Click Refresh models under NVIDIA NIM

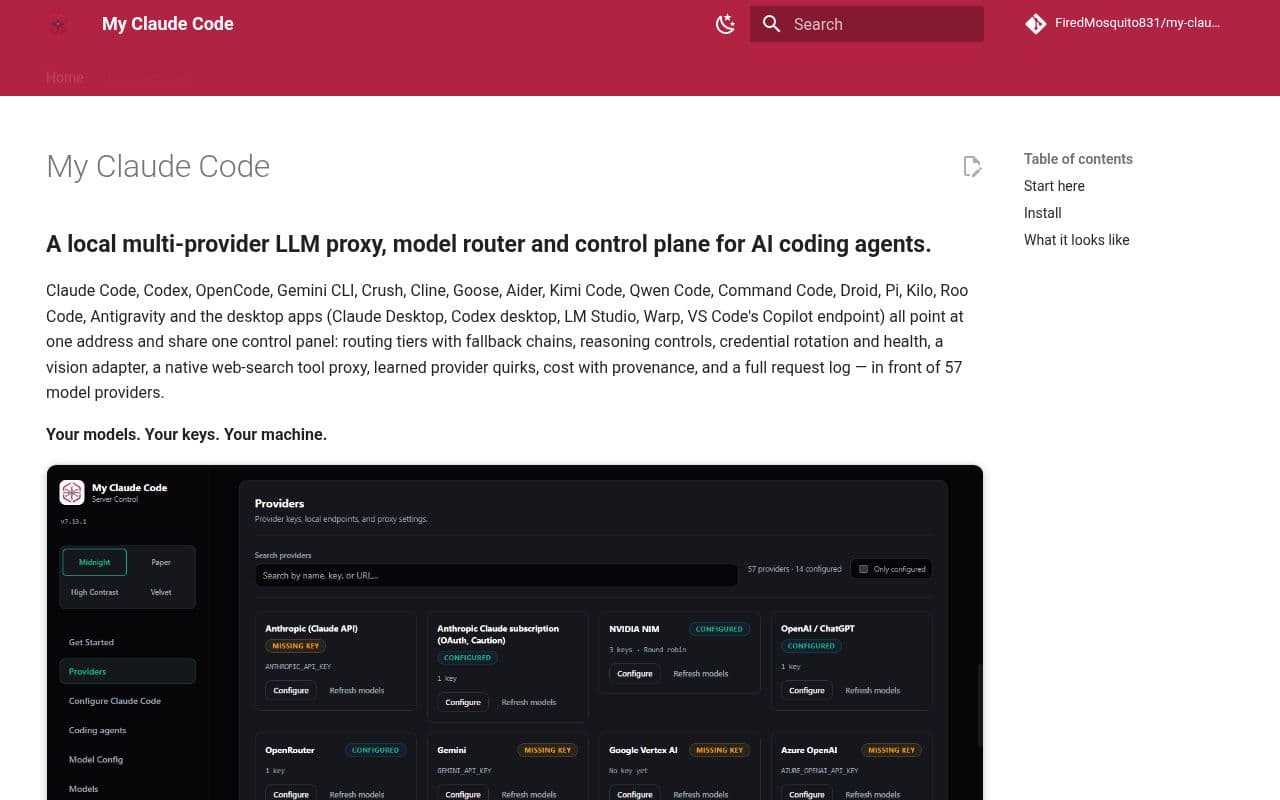tap(701, 674)
